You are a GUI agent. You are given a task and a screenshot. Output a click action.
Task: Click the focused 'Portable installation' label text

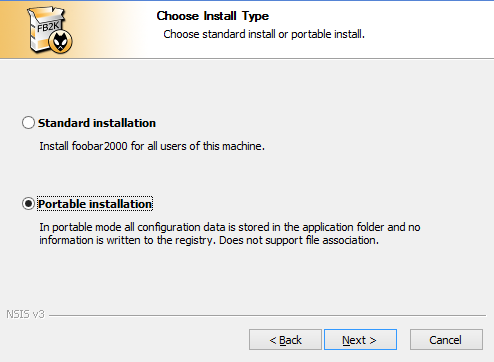click(x=95, y=204)
